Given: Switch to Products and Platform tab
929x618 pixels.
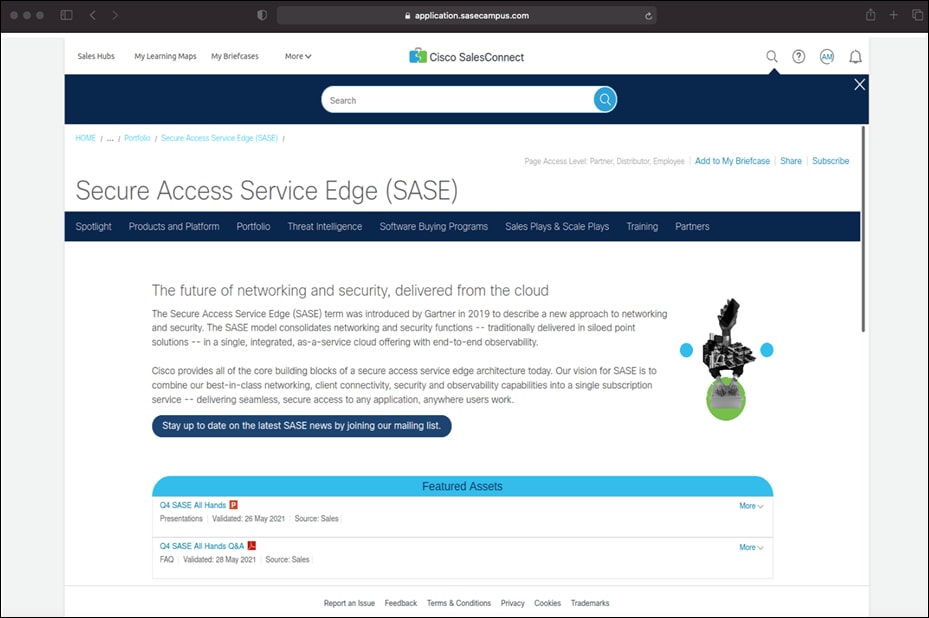Looking at the screenshot, I should coord(174,226).
